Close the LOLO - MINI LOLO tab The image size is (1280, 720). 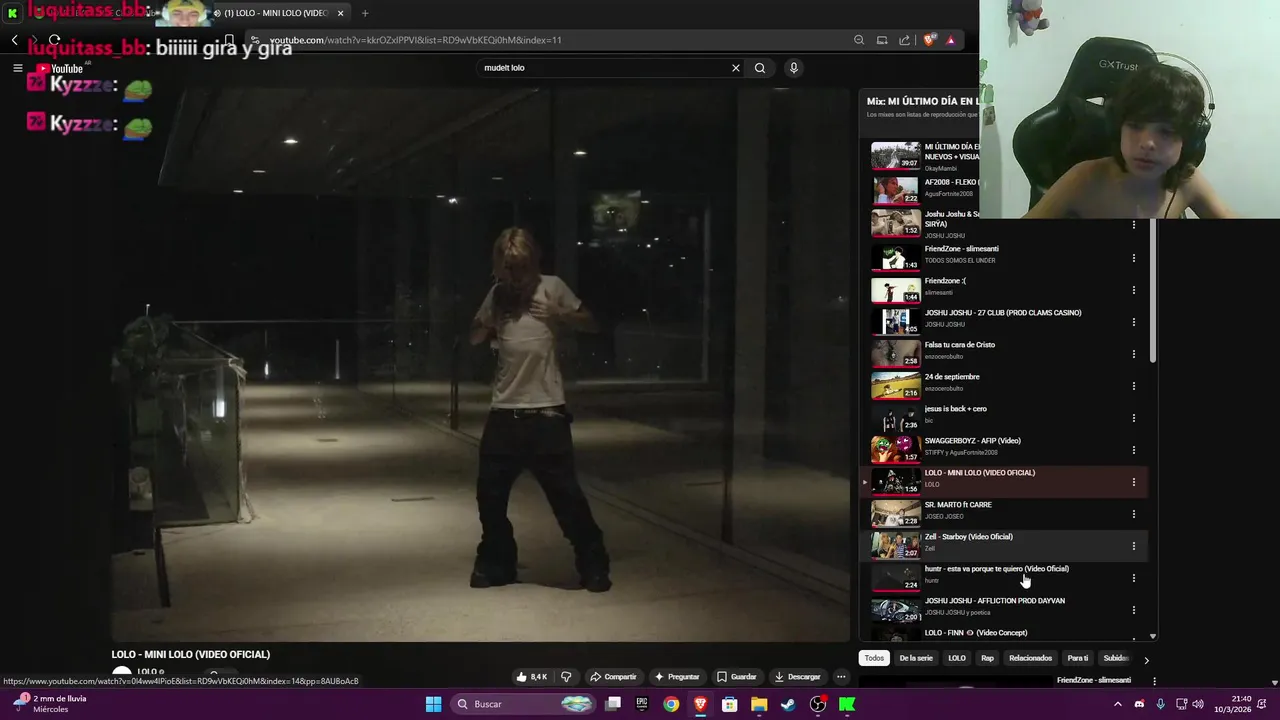[x=340, y=13]
